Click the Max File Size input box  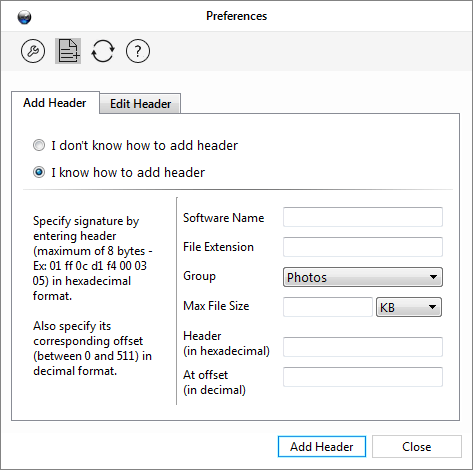328,307
